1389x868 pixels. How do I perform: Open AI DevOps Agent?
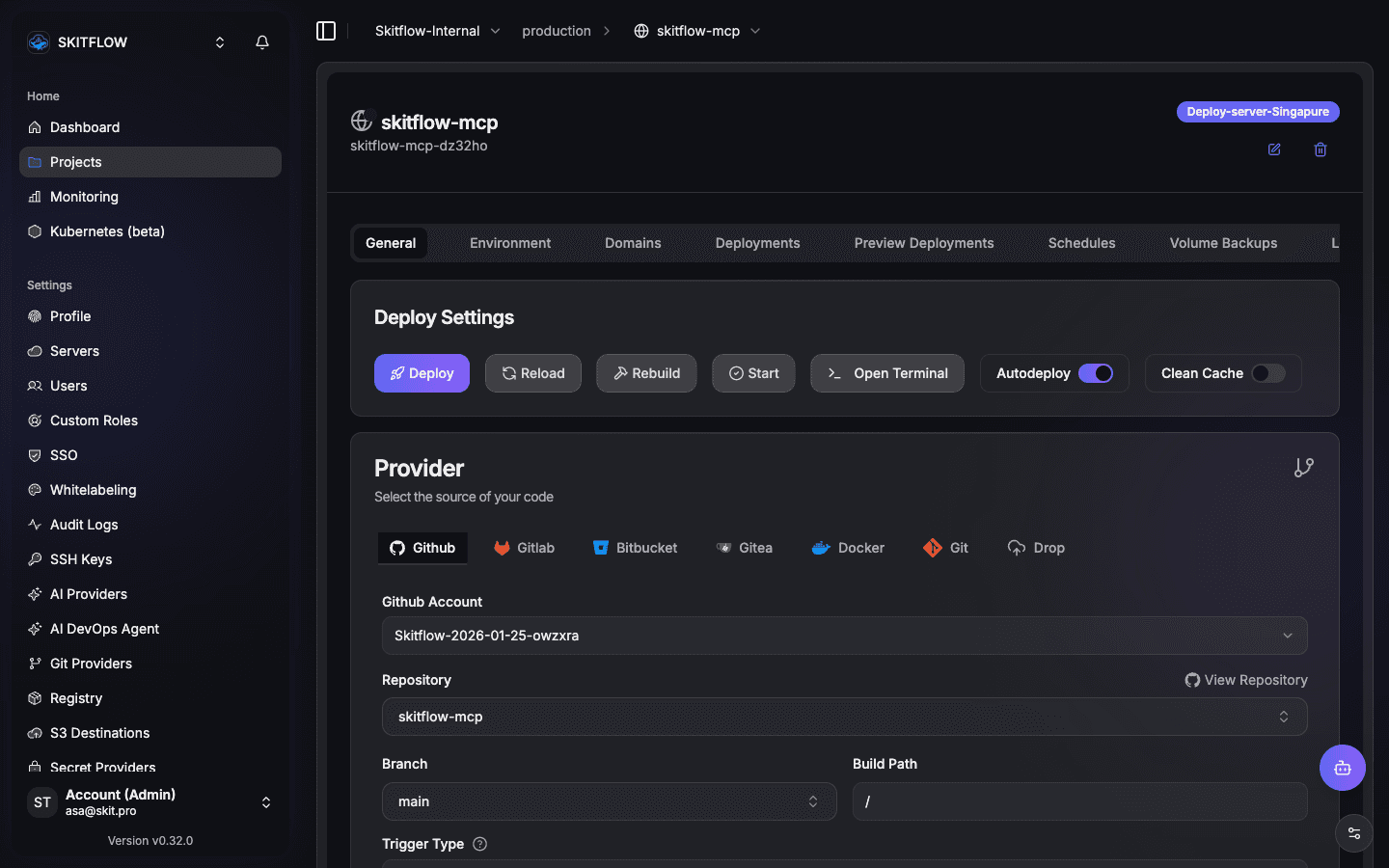(150, 629)
